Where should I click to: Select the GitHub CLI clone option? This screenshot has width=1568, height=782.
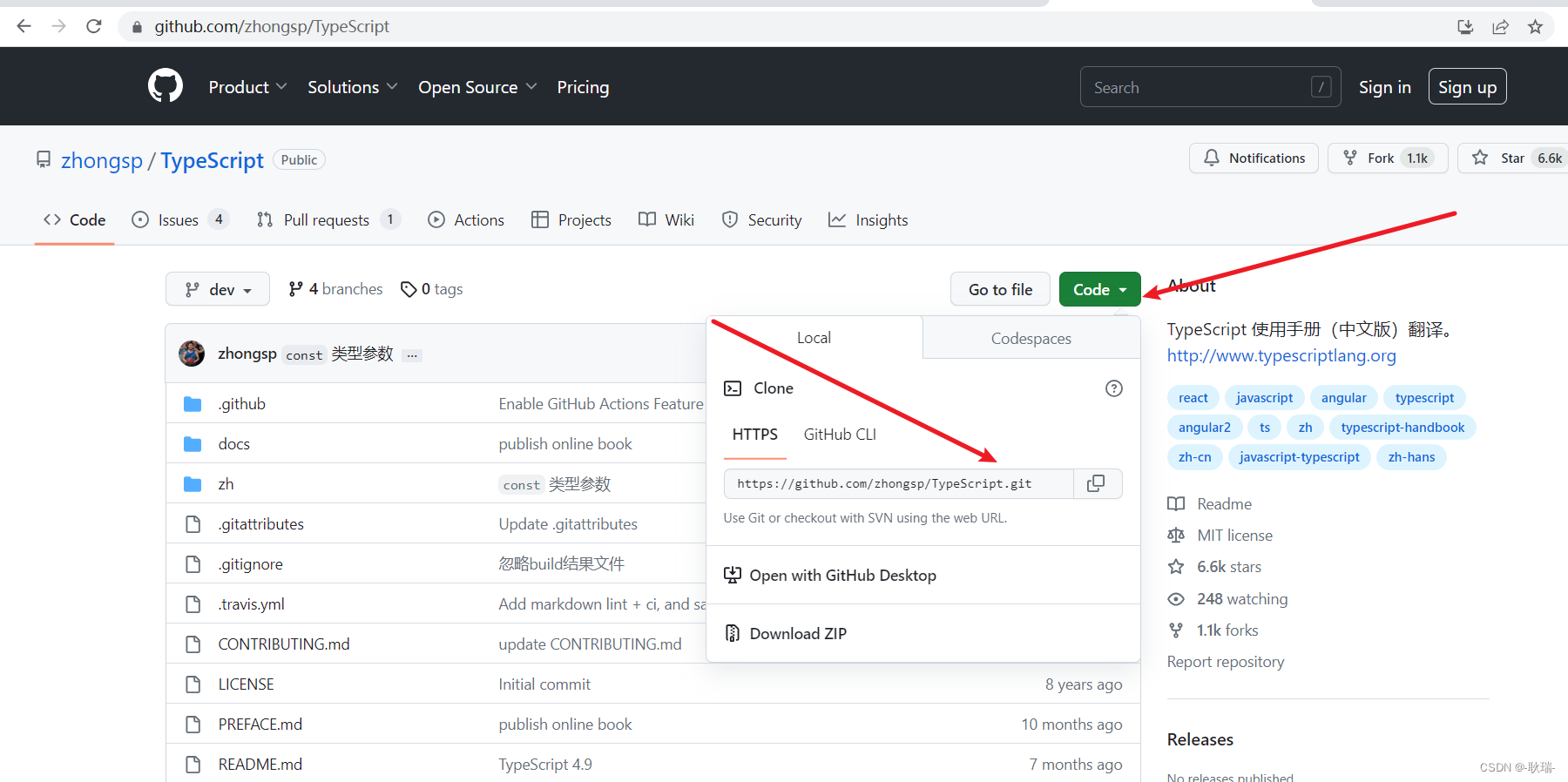pos(840,435)
